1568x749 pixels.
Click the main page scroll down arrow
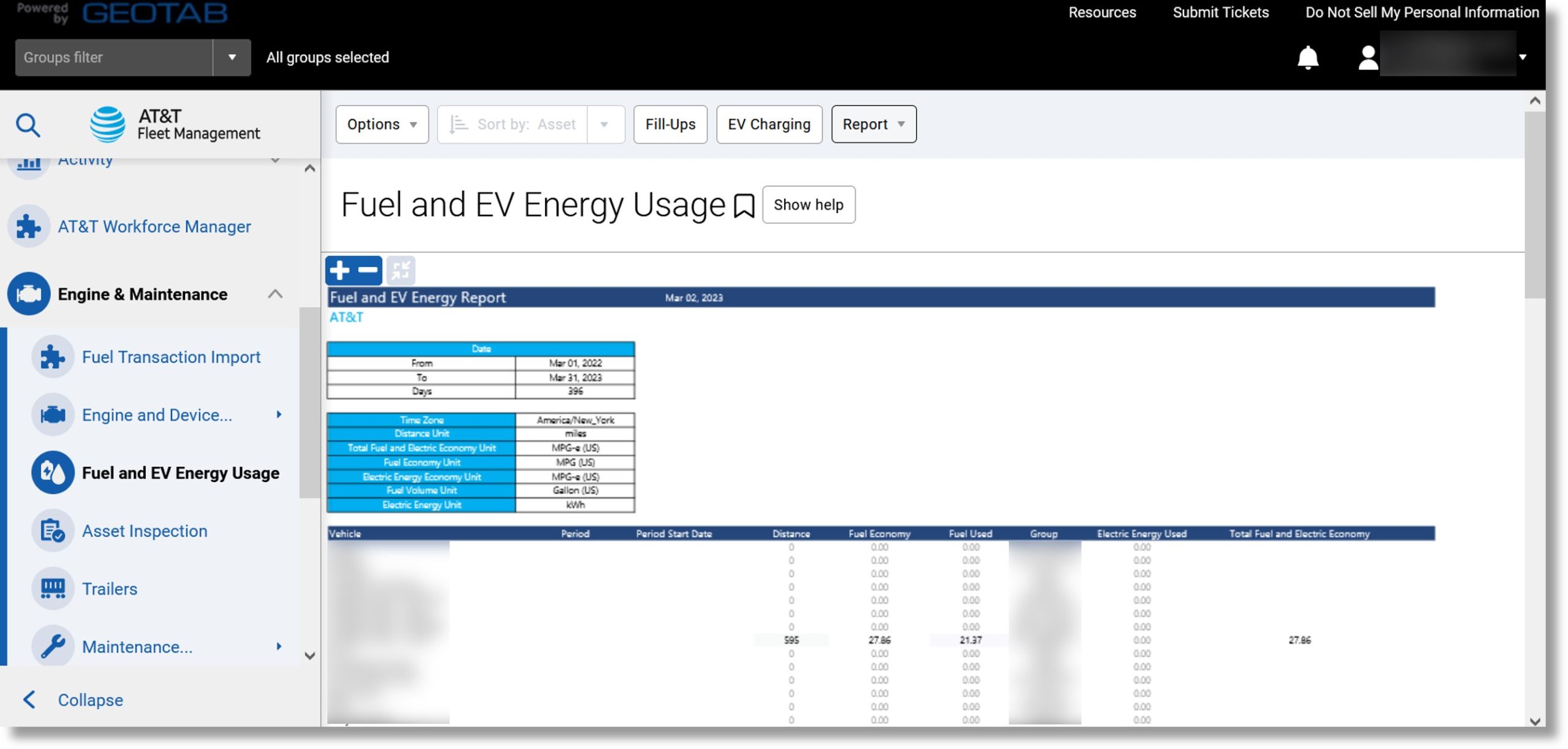point(1534,721)
